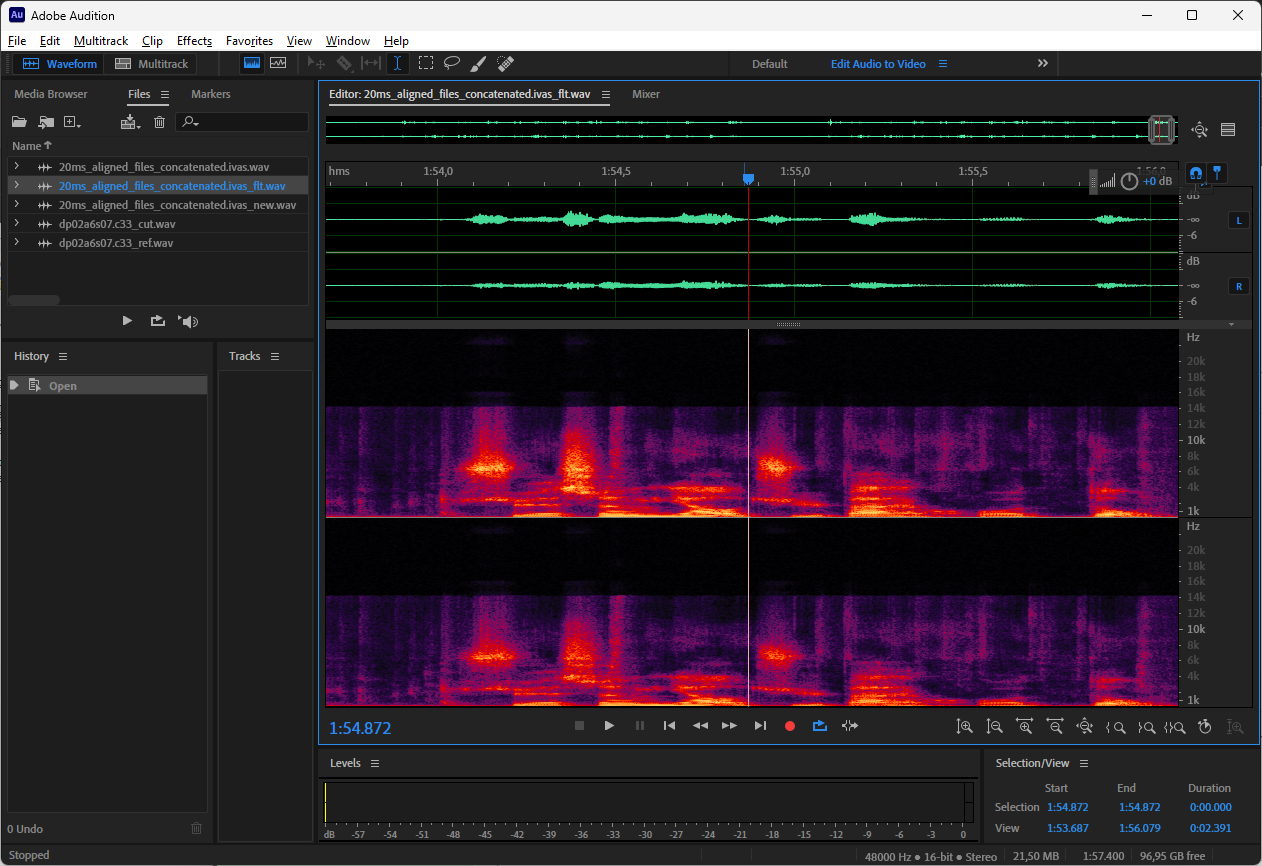The width and height of the screenshot is (1262, 866).
Task: Open the workspace overflow chevron menu
Action: tap(1042, 63)
